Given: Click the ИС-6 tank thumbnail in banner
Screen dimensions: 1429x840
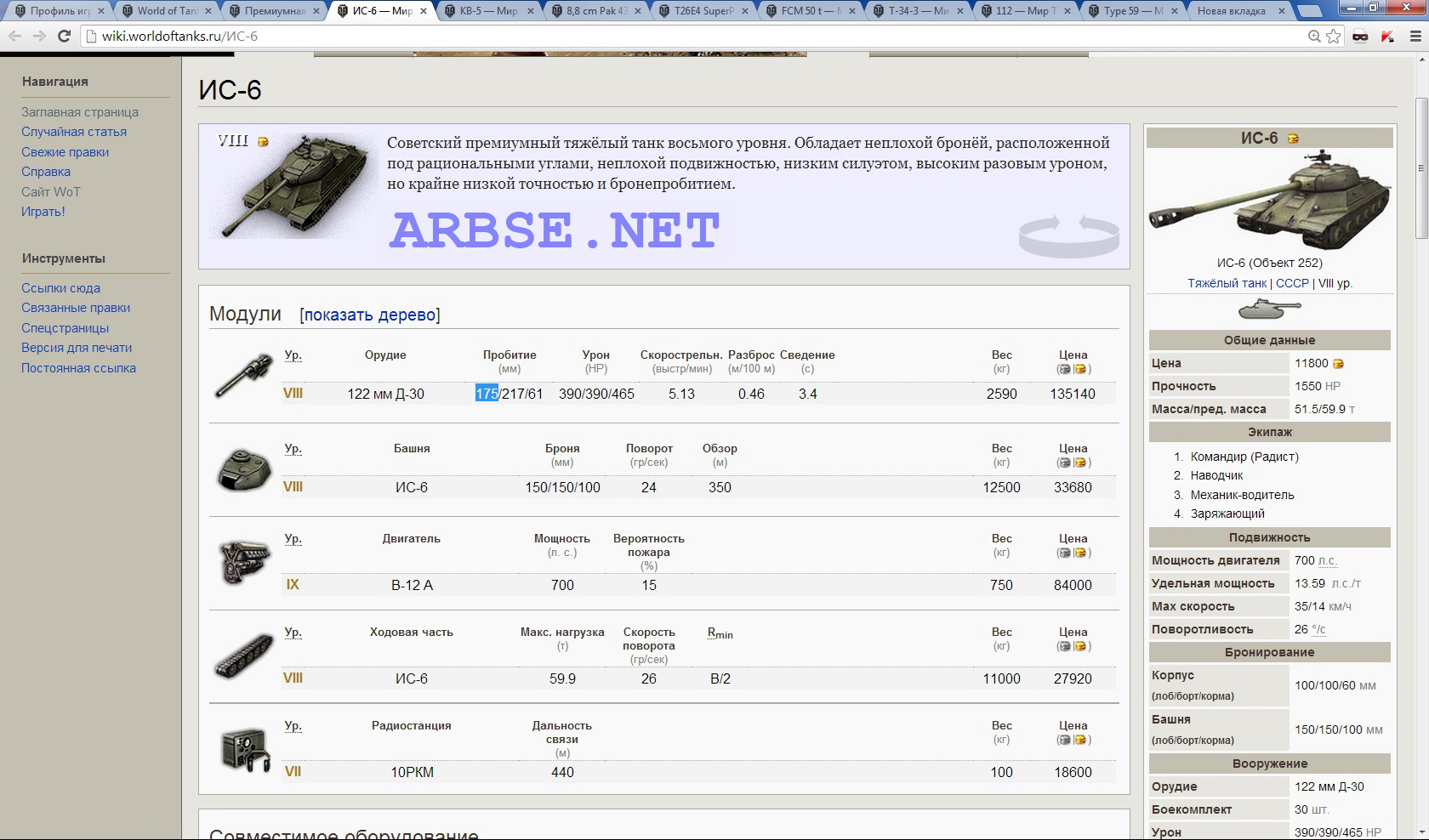Looking at the screenshot, I should [294, 184].
